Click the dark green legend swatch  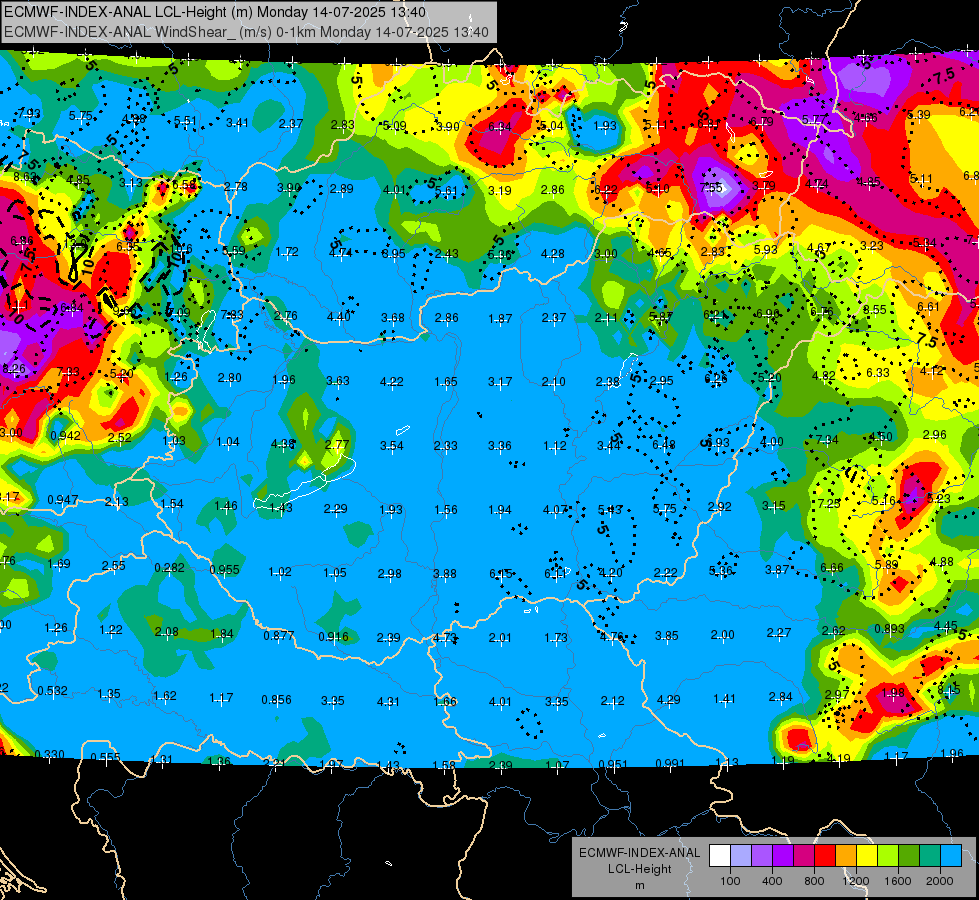pyautogui.click(x=909, y=856)
